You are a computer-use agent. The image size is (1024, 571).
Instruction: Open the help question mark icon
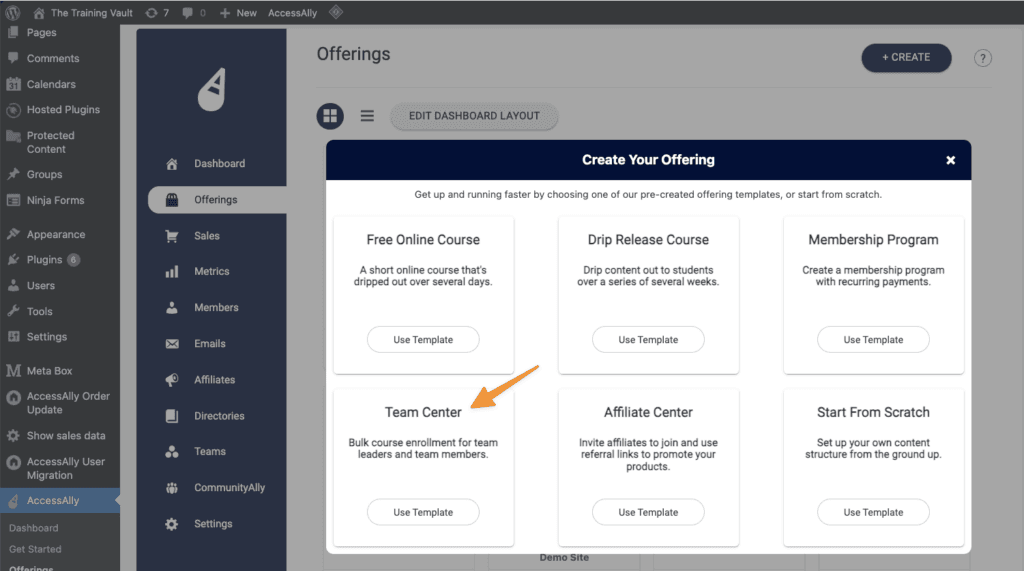[983, 58]
